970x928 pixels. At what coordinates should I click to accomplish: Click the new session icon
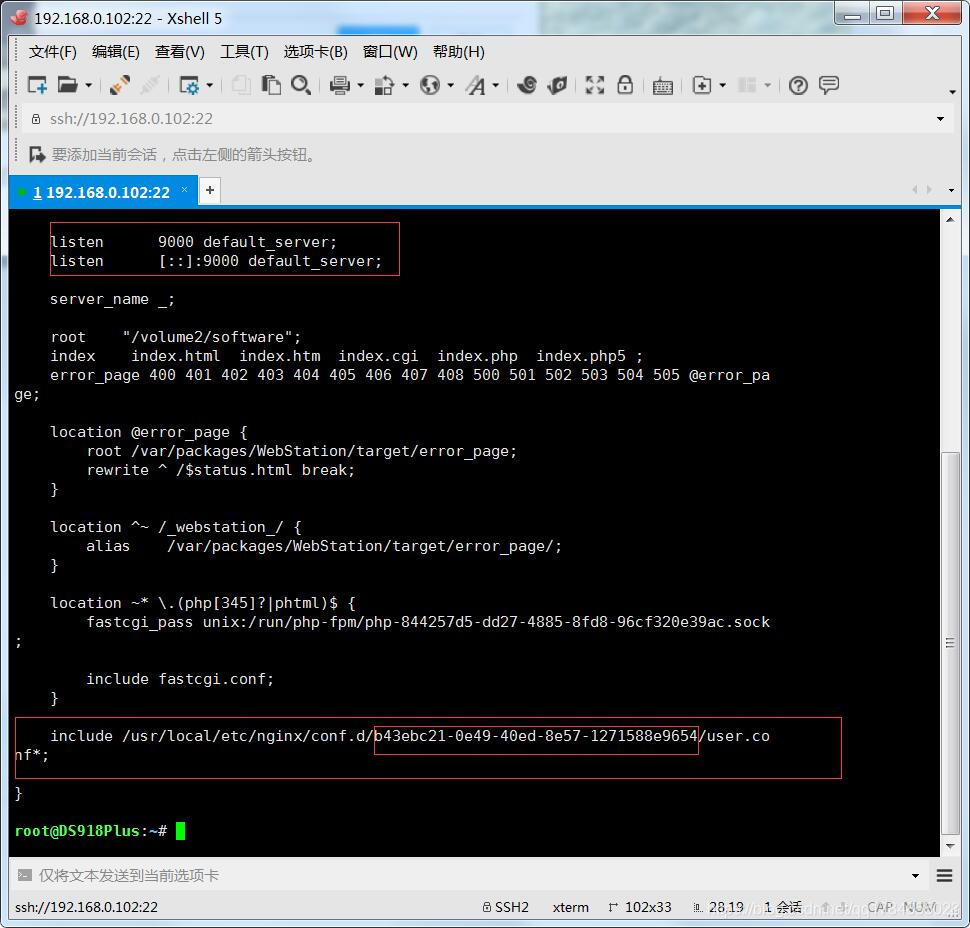pos(37,86)
